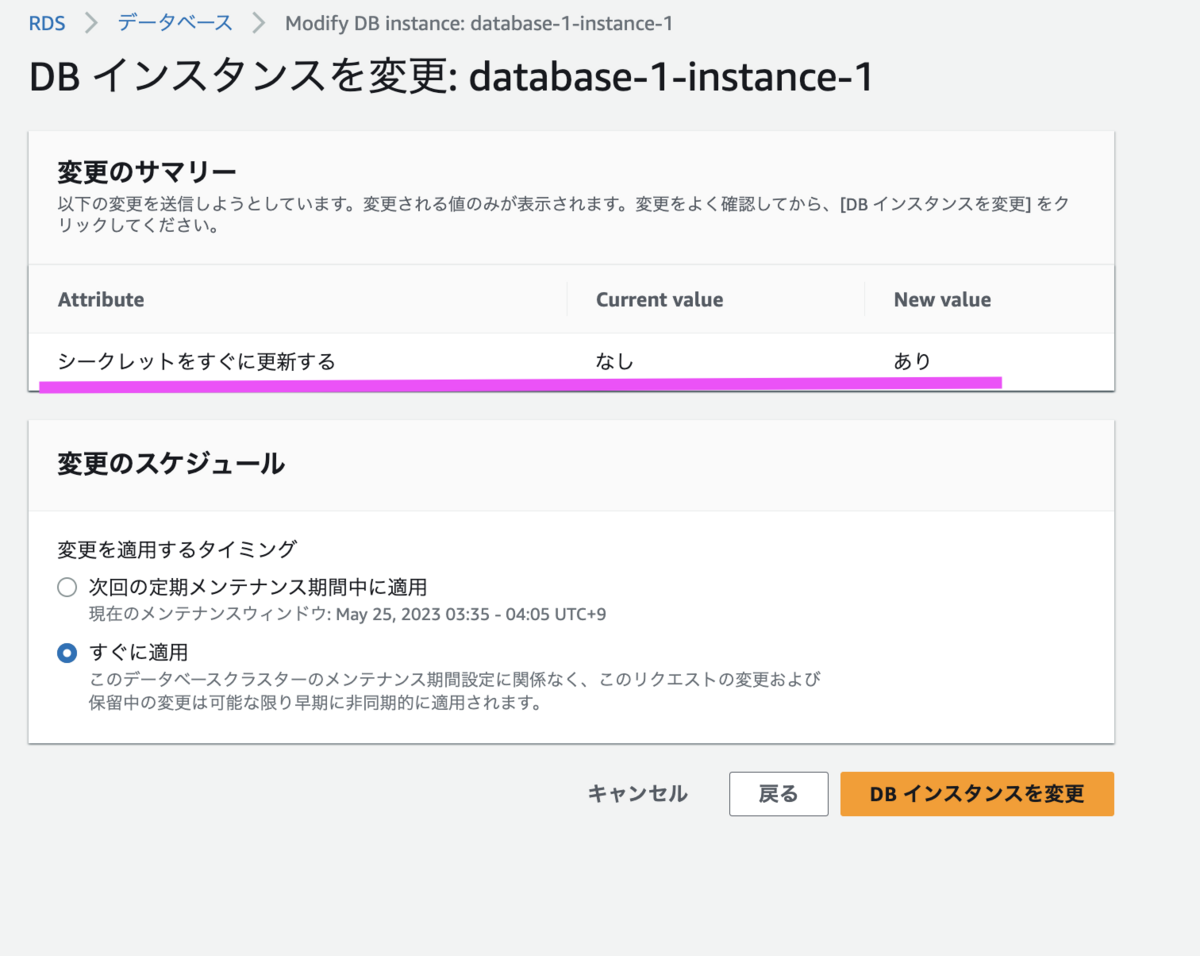Screen dimensions: 1200x956
Task: Click the chevron right after データベース breadcrumb
Action: [259, 23]
